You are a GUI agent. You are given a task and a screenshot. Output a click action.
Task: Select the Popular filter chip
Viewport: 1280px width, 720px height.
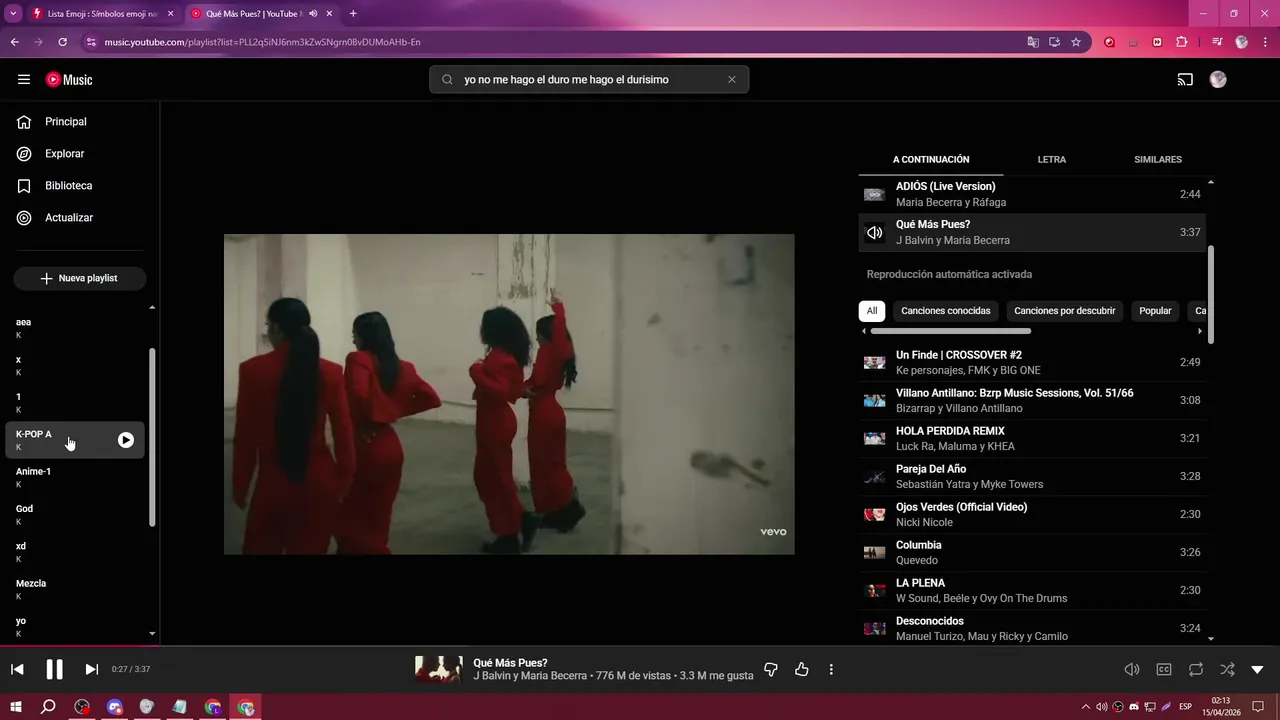tap(1155, 311)
